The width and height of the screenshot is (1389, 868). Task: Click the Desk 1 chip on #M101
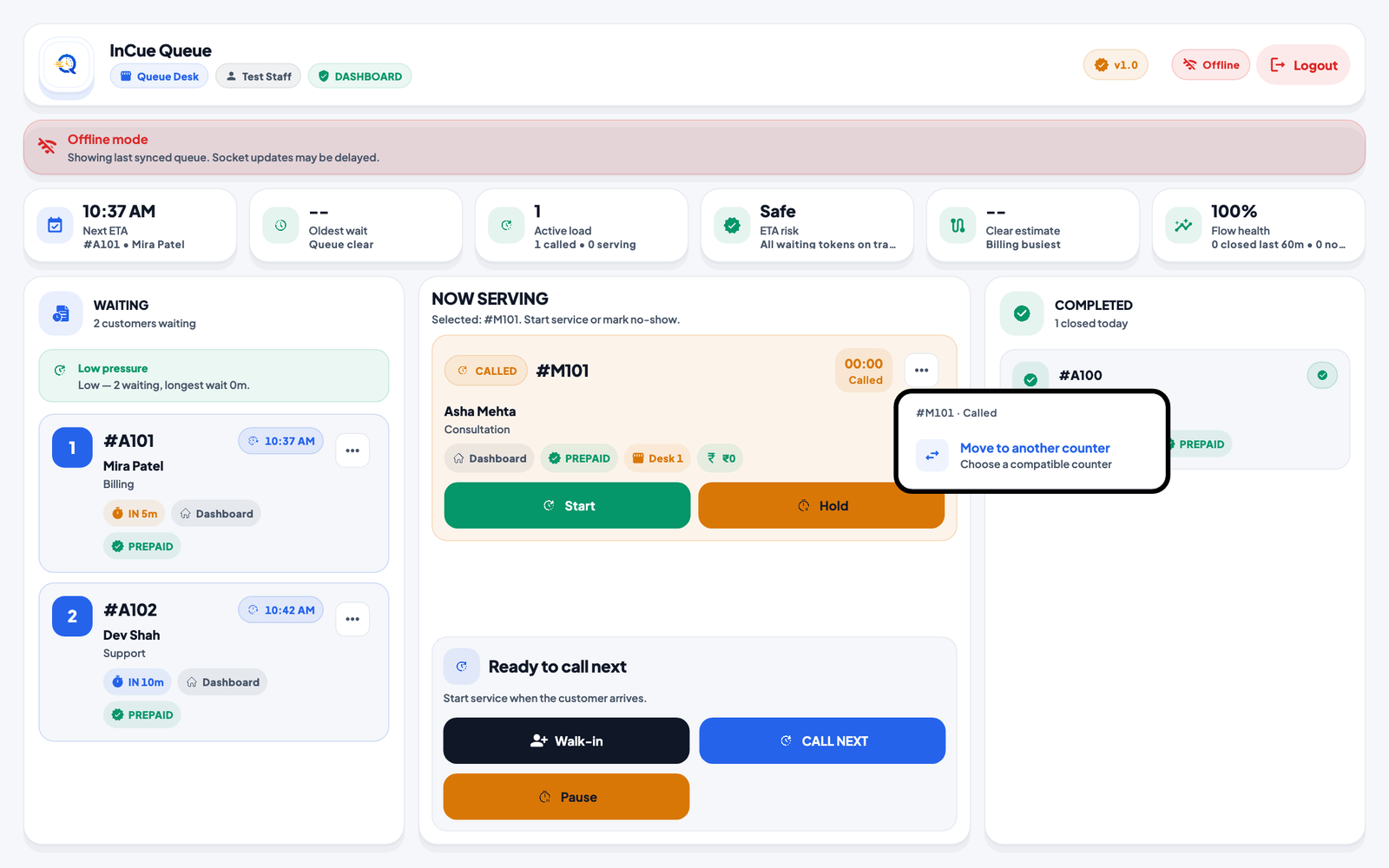(657, 458)
